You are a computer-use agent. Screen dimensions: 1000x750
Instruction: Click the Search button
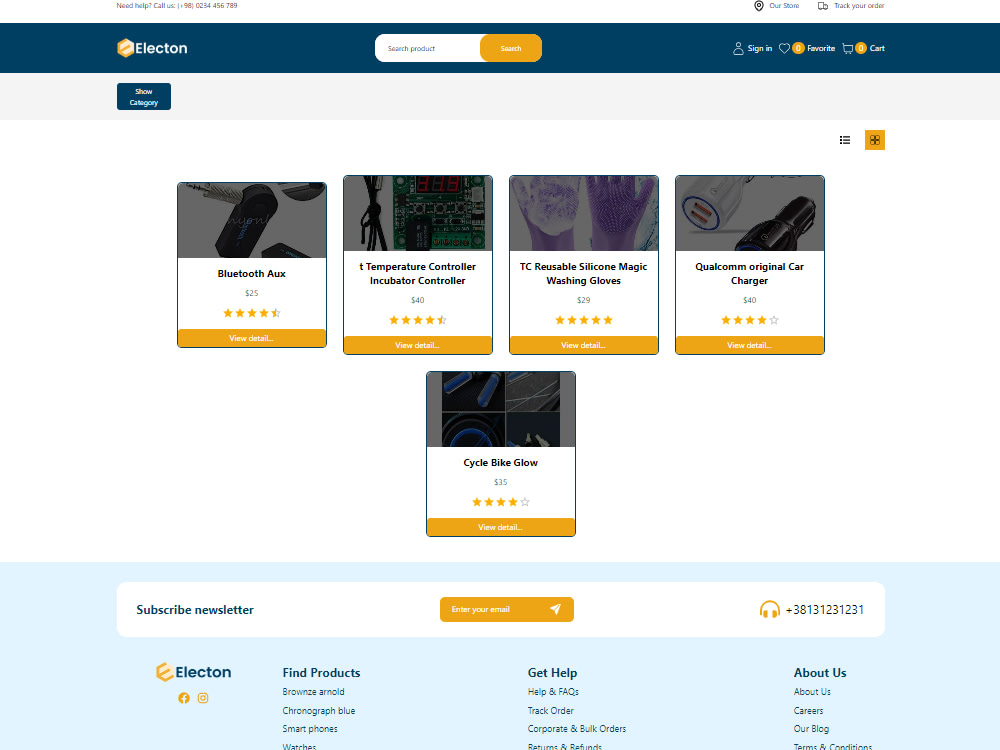pos(511,48)
